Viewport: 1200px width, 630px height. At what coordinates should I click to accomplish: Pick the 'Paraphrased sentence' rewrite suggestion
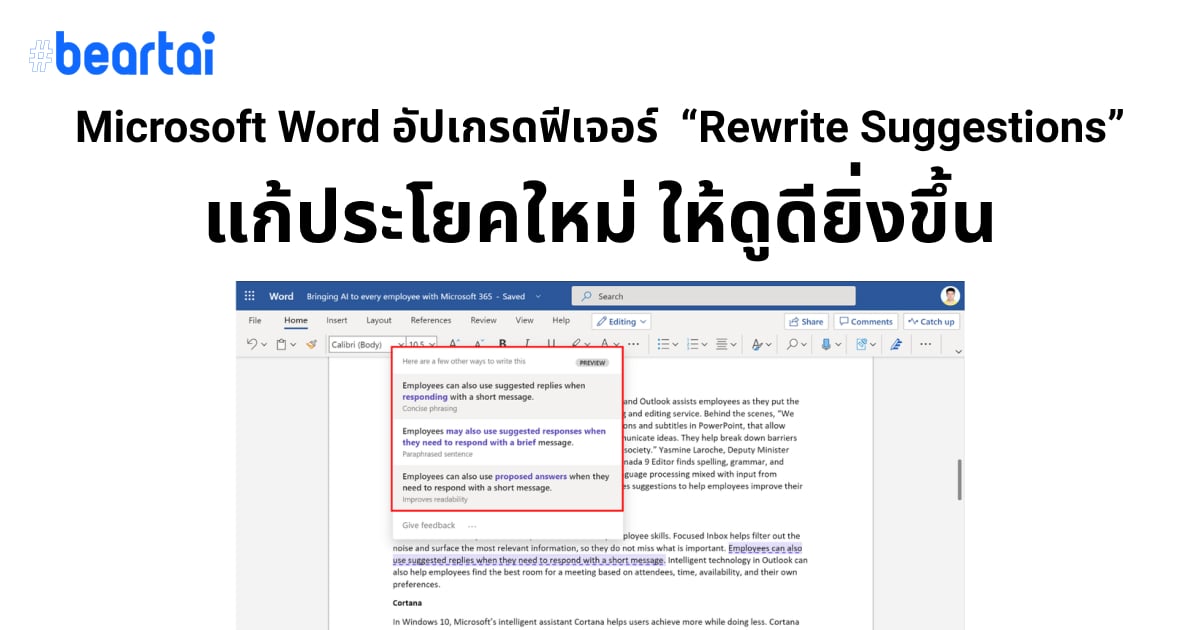coord(507,441)
